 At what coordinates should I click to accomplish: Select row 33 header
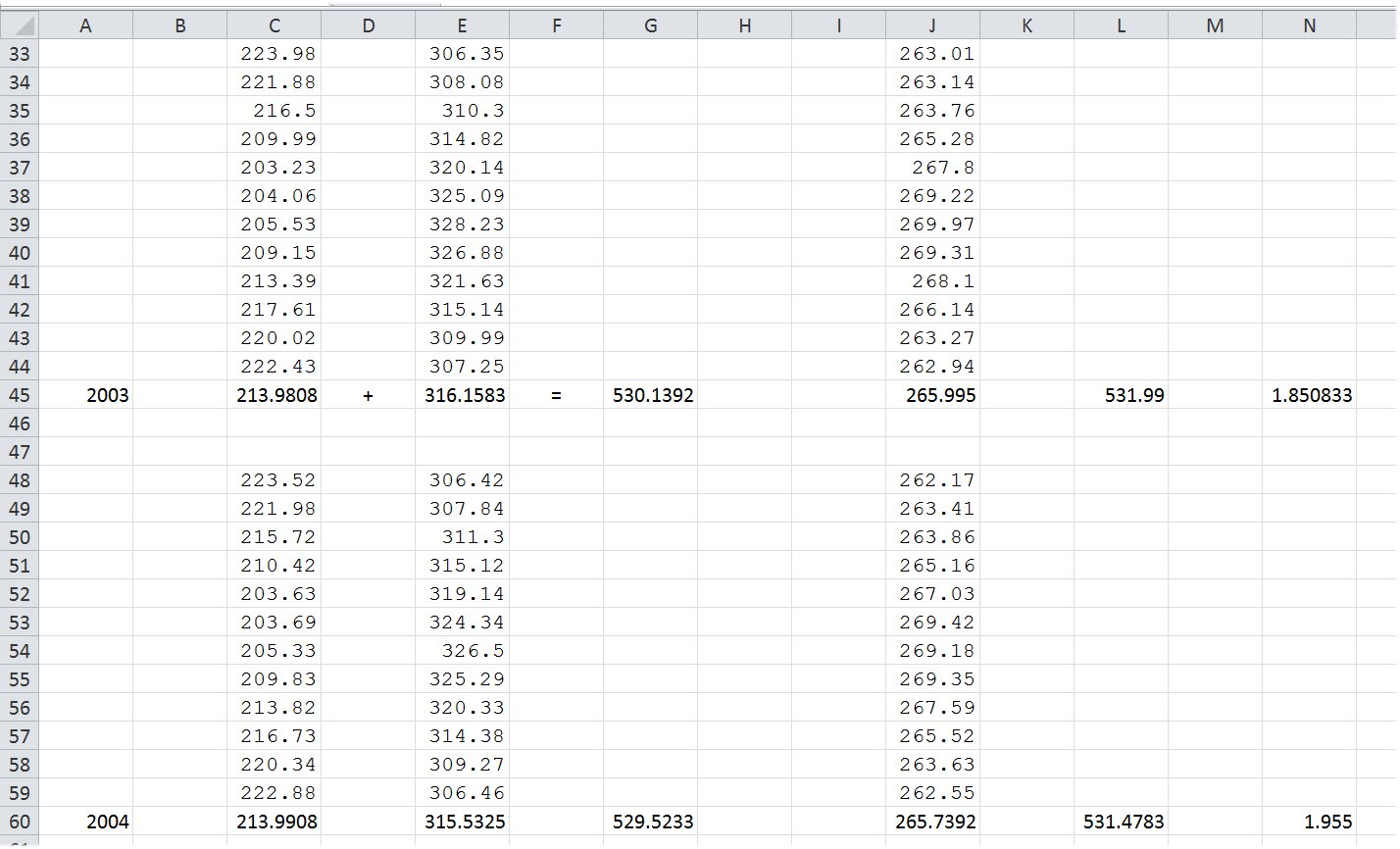(20, 54)
